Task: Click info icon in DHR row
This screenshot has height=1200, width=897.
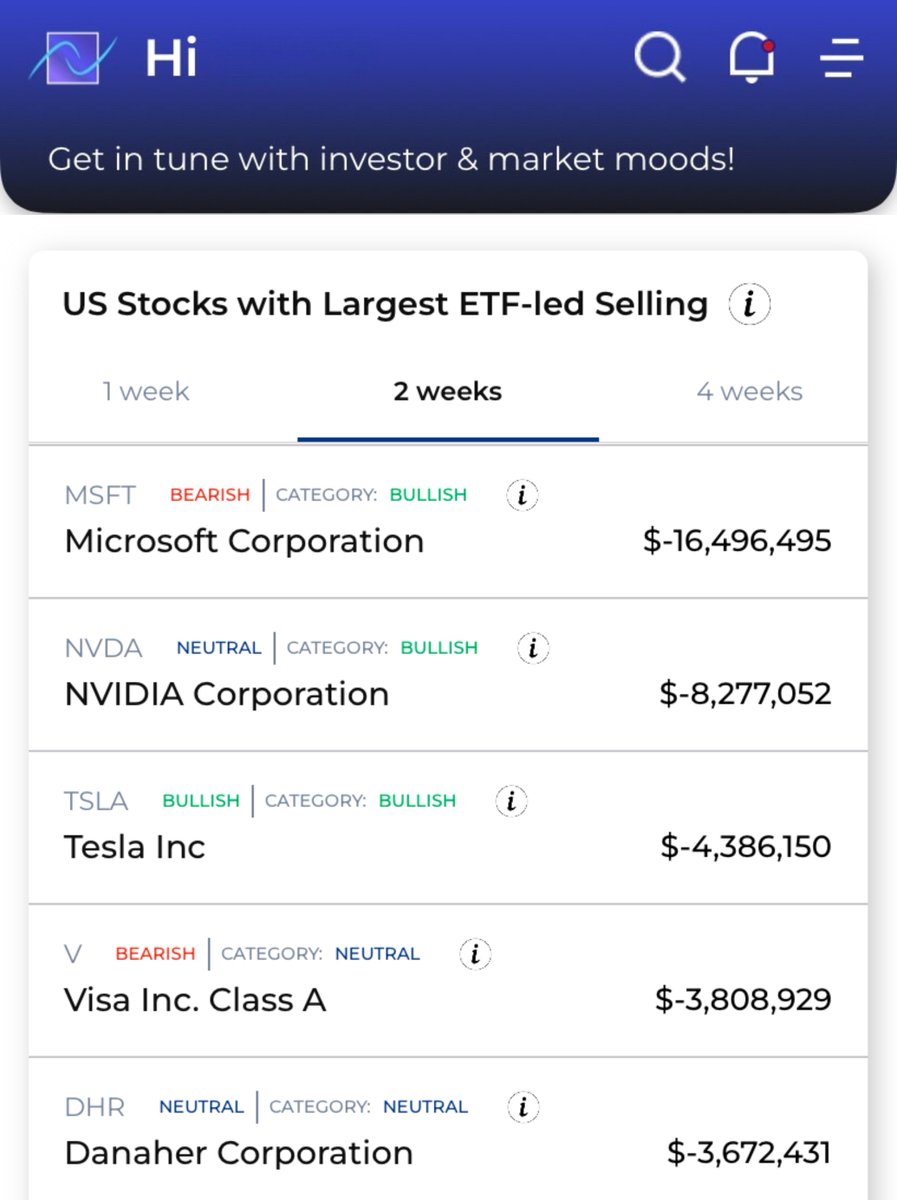Action: pos(523,1107)
